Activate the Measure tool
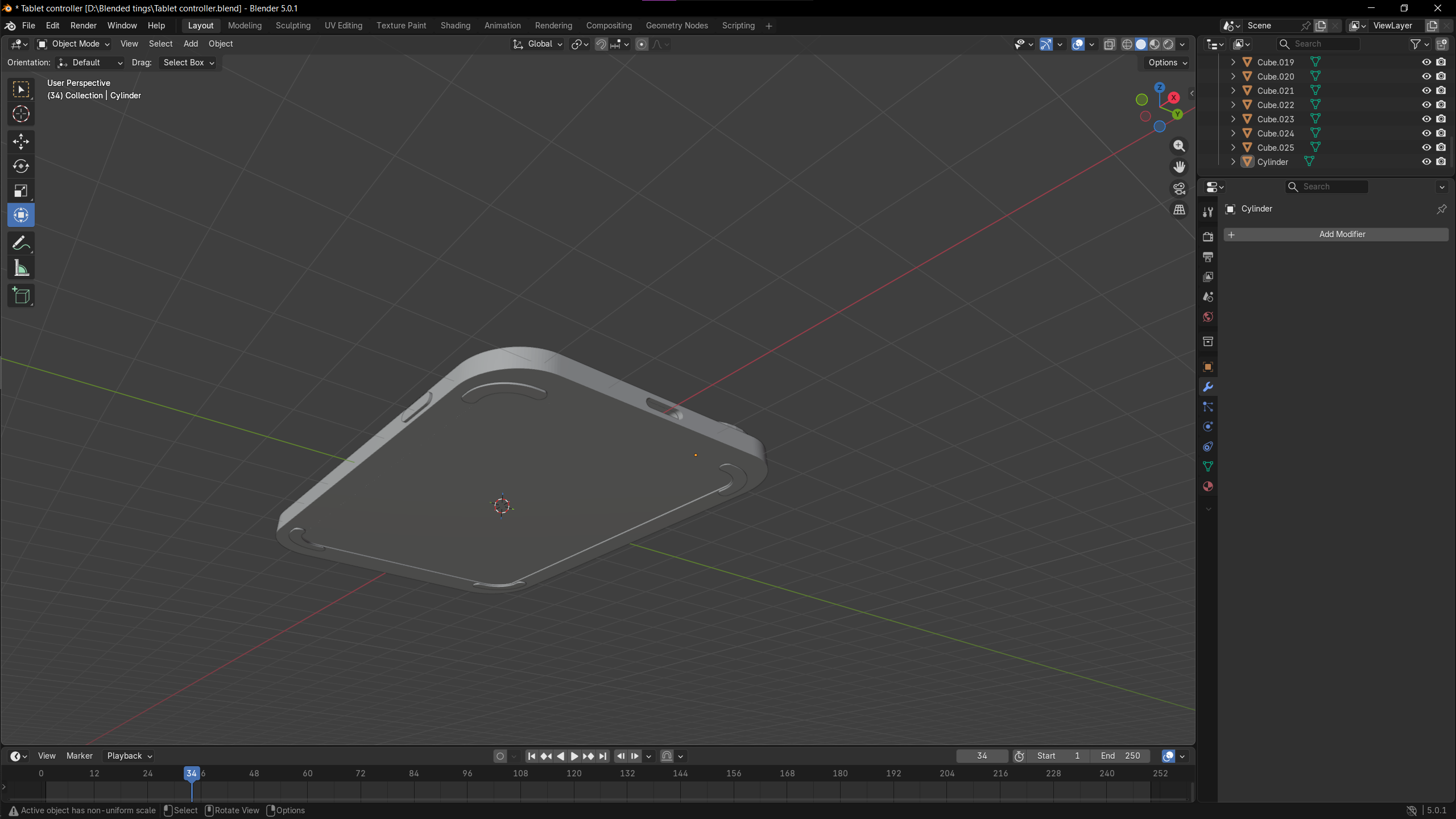Screen dimensions: 1456x819 (x=21, y=268)
